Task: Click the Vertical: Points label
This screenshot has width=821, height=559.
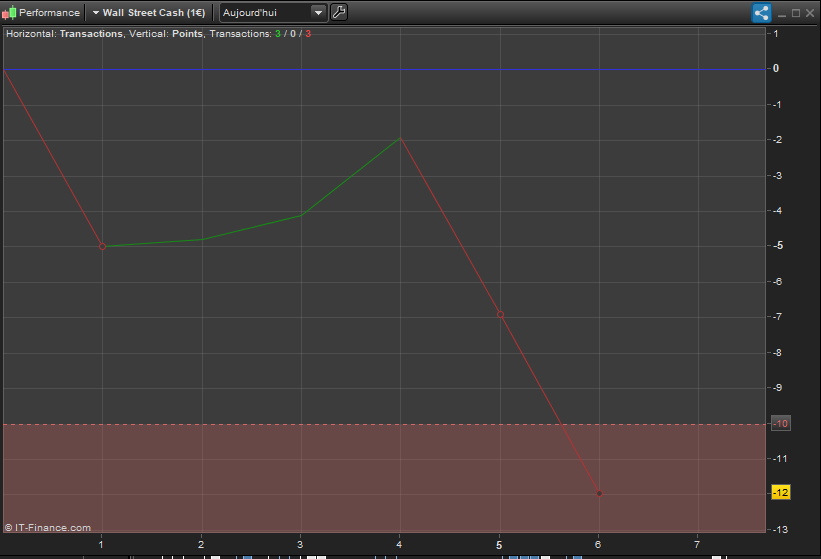Action: pyautogui.click(x=166, y=33)
